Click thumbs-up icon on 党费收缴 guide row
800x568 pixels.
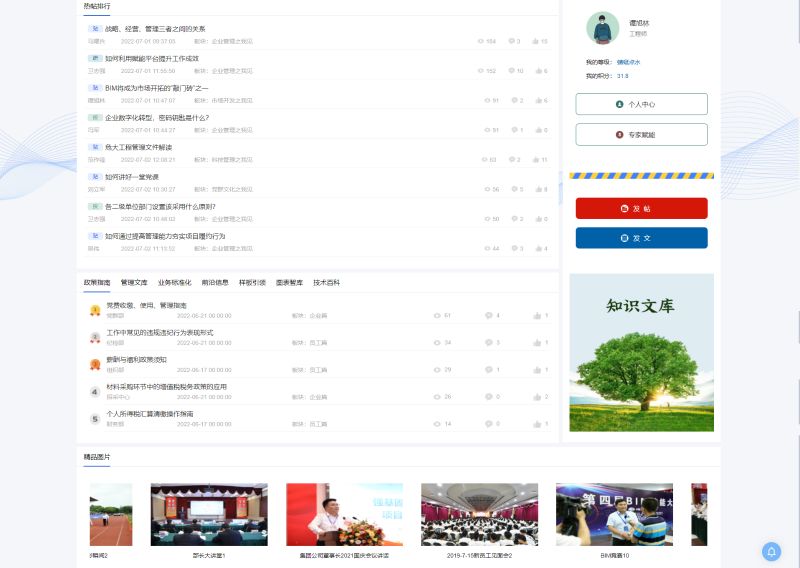[536, 315]
